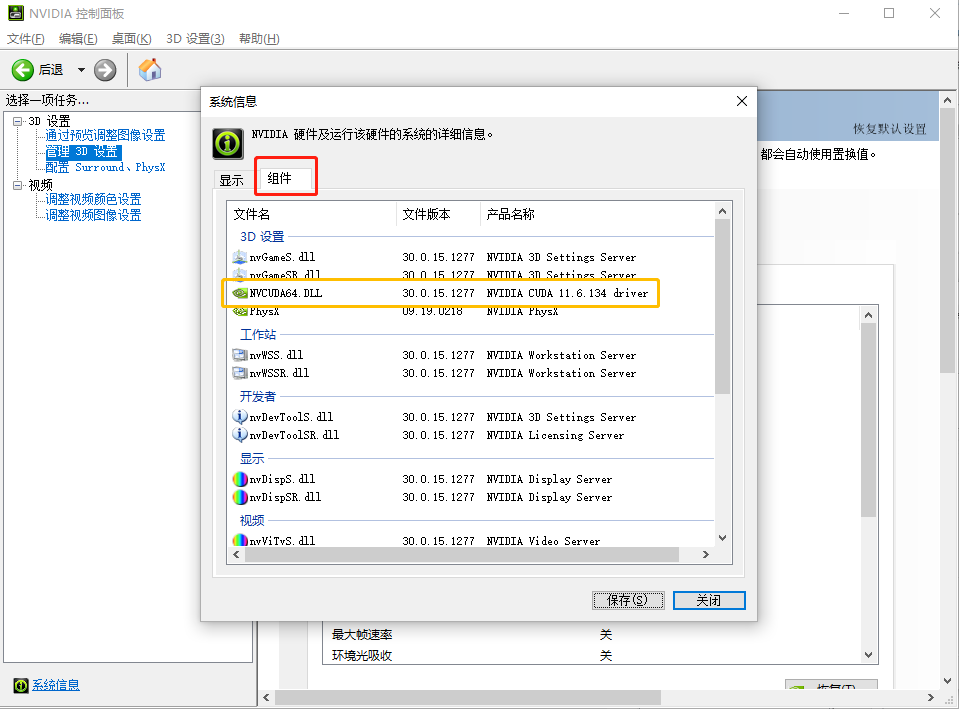Select the nvWSSR.dll file icon
959x709 pixels.
240,373
